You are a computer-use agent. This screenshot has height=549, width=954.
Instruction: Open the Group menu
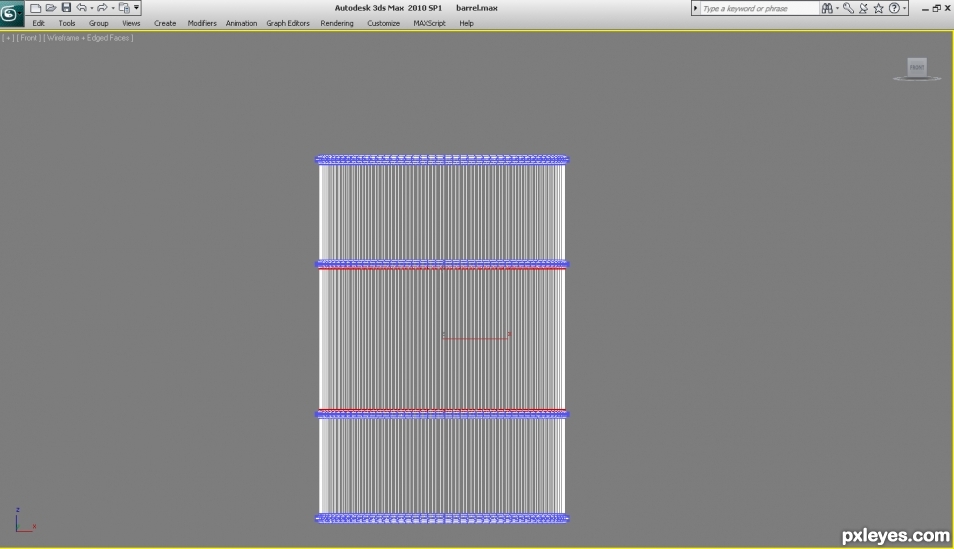point(99,23)
